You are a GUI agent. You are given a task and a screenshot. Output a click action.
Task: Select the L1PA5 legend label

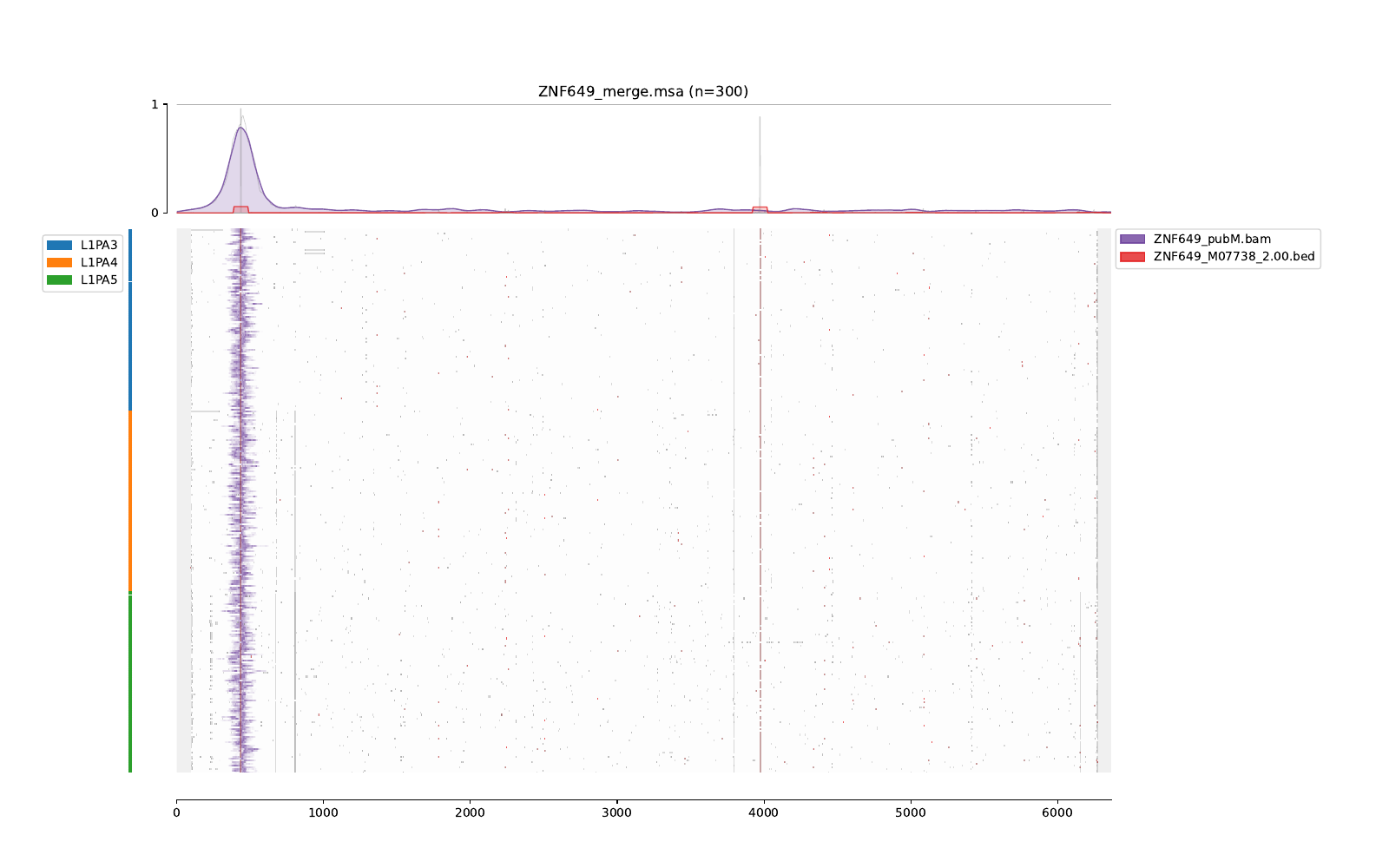[99, 280]
